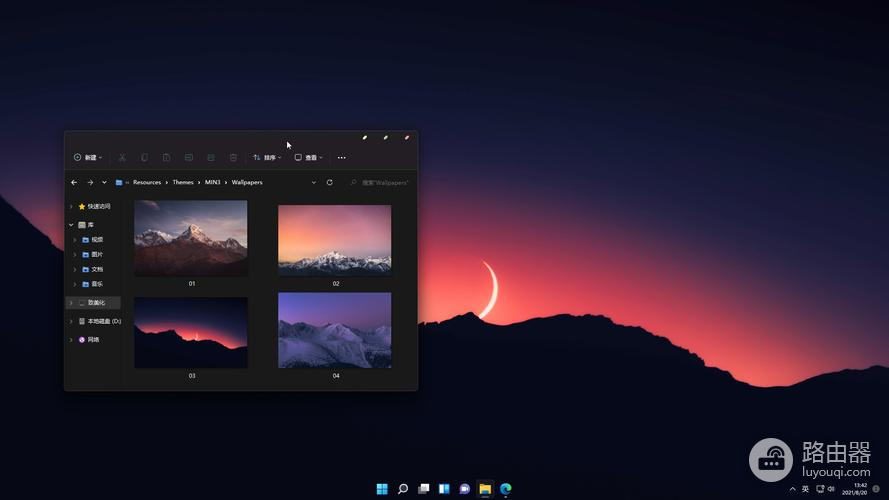889x500 pixels.
Task: Click Resources in the address breadcrumb
Action: pos(147,182)
